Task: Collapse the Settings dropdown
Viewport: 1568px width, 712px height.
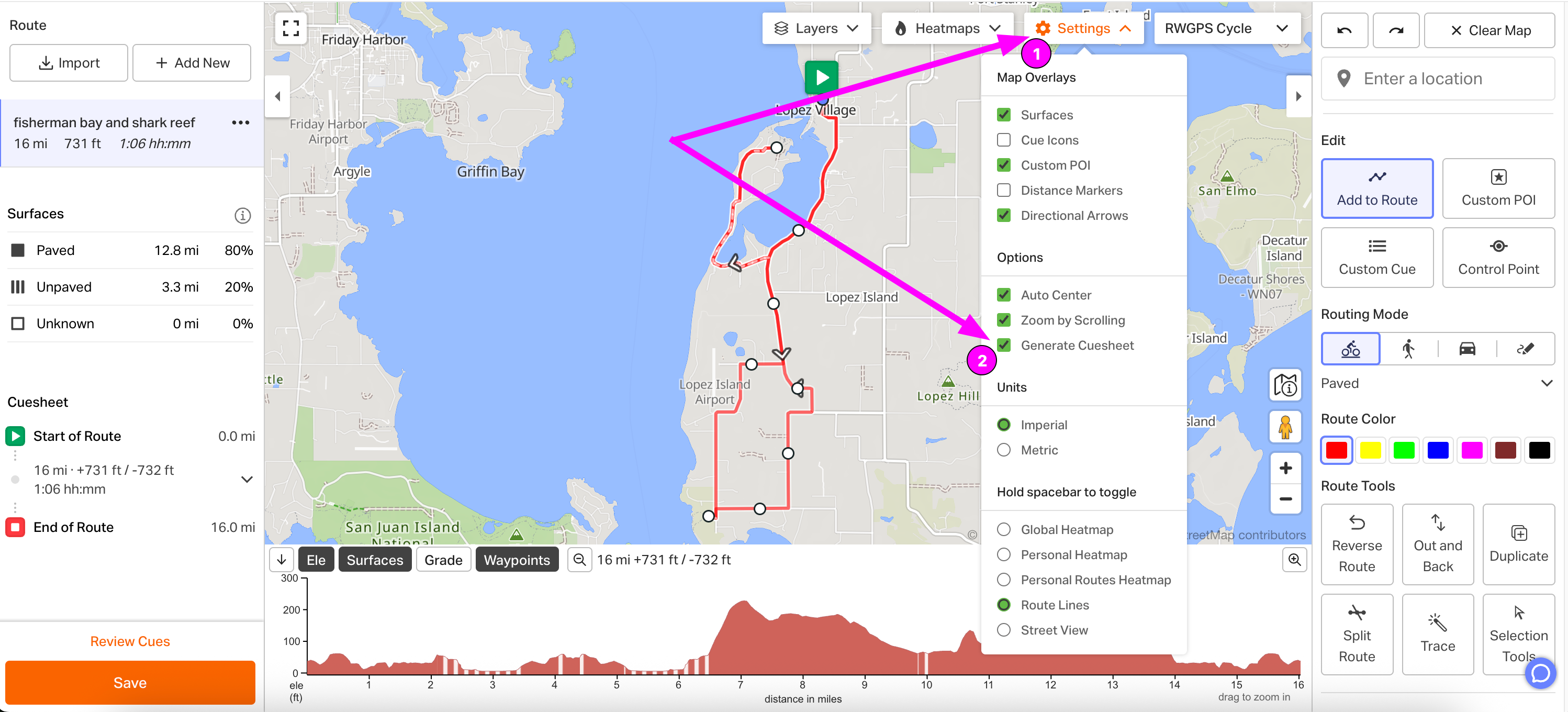Action: click(1083, 28)
